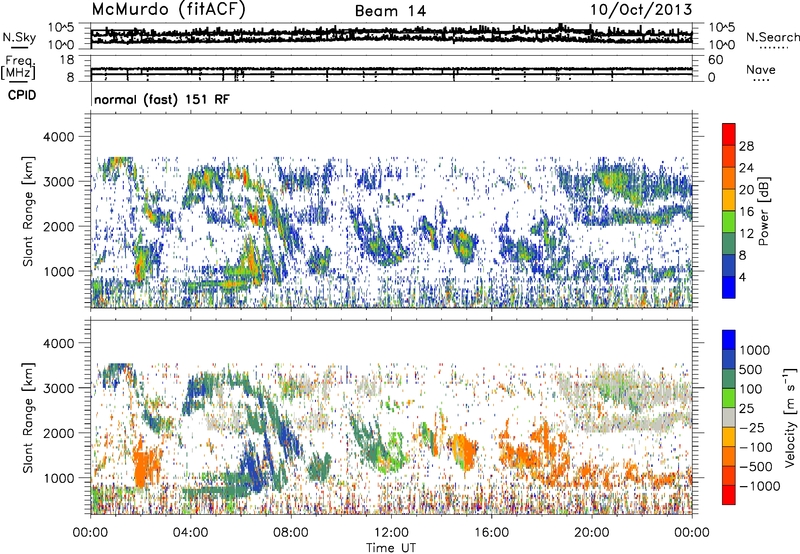Click the 10^0 label beside N.Sky
The image size is (800, 554).
[x=61, y=45]
